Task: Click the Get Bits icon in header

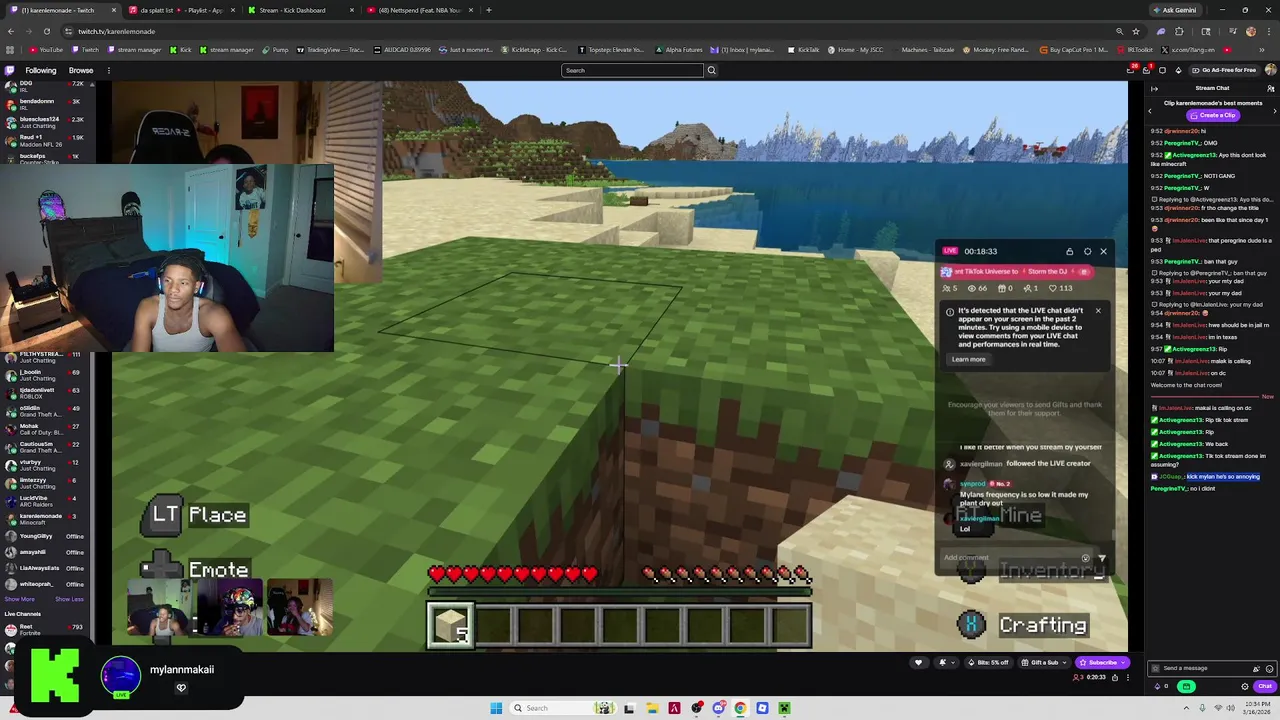Action: (1178, 70)
